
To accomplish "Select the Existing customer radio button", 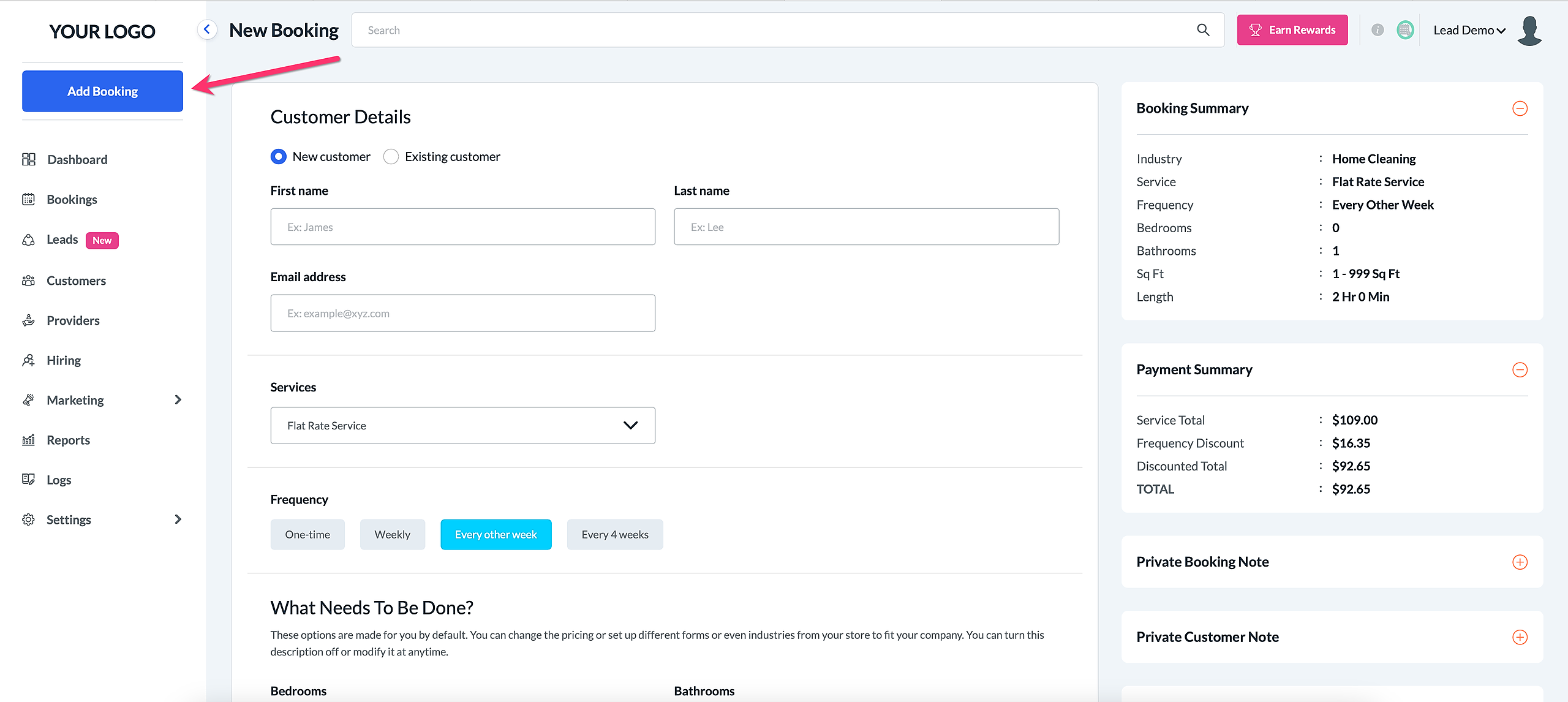I will tap(391, 157).
